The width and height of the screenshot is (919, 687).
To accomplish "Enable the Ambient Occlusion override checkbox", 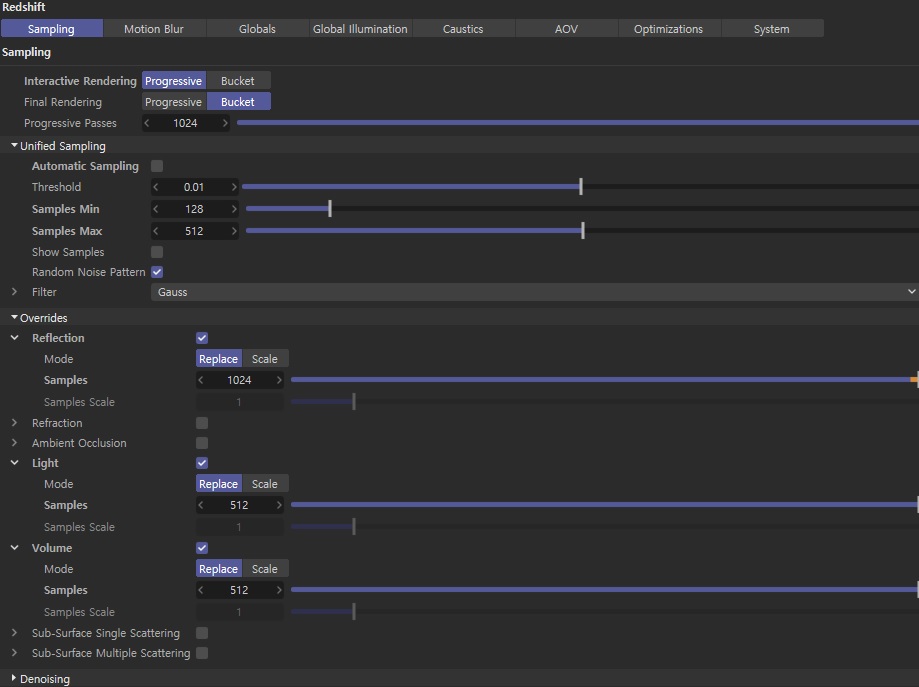I will coord(202,443).
